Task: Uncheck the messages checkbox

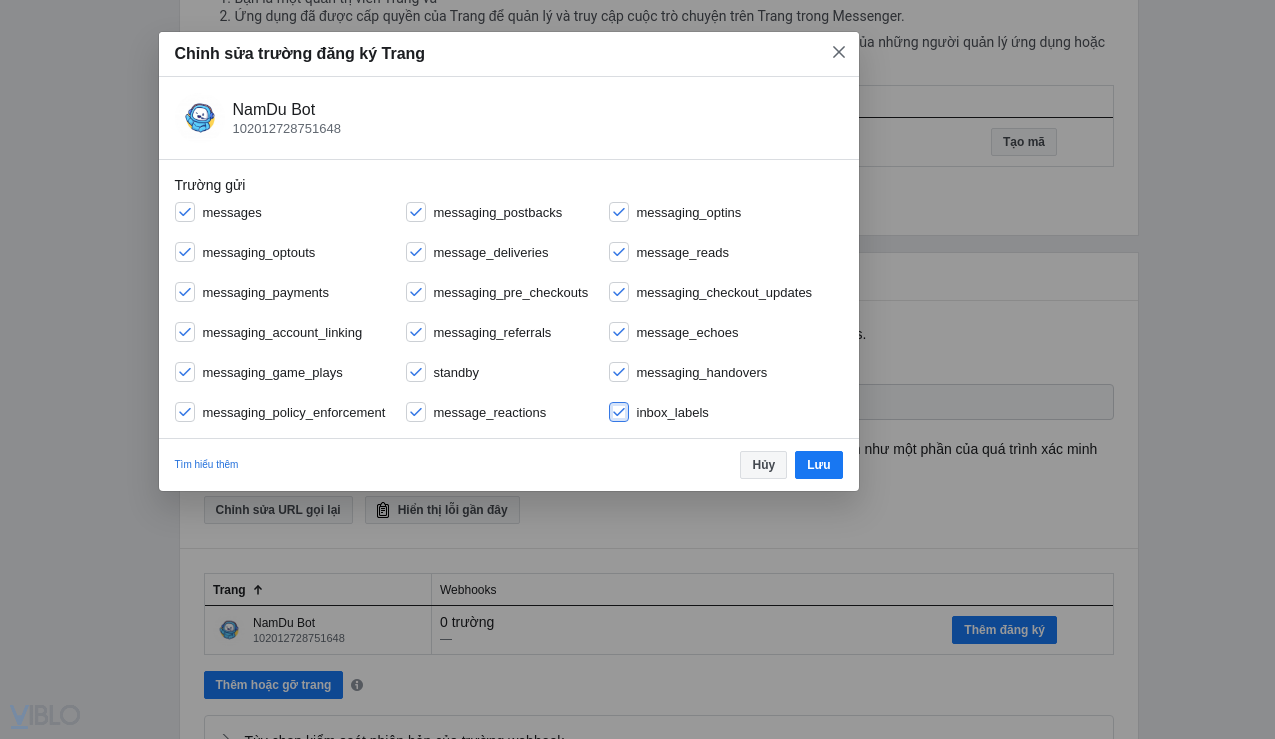Action: 185,212
